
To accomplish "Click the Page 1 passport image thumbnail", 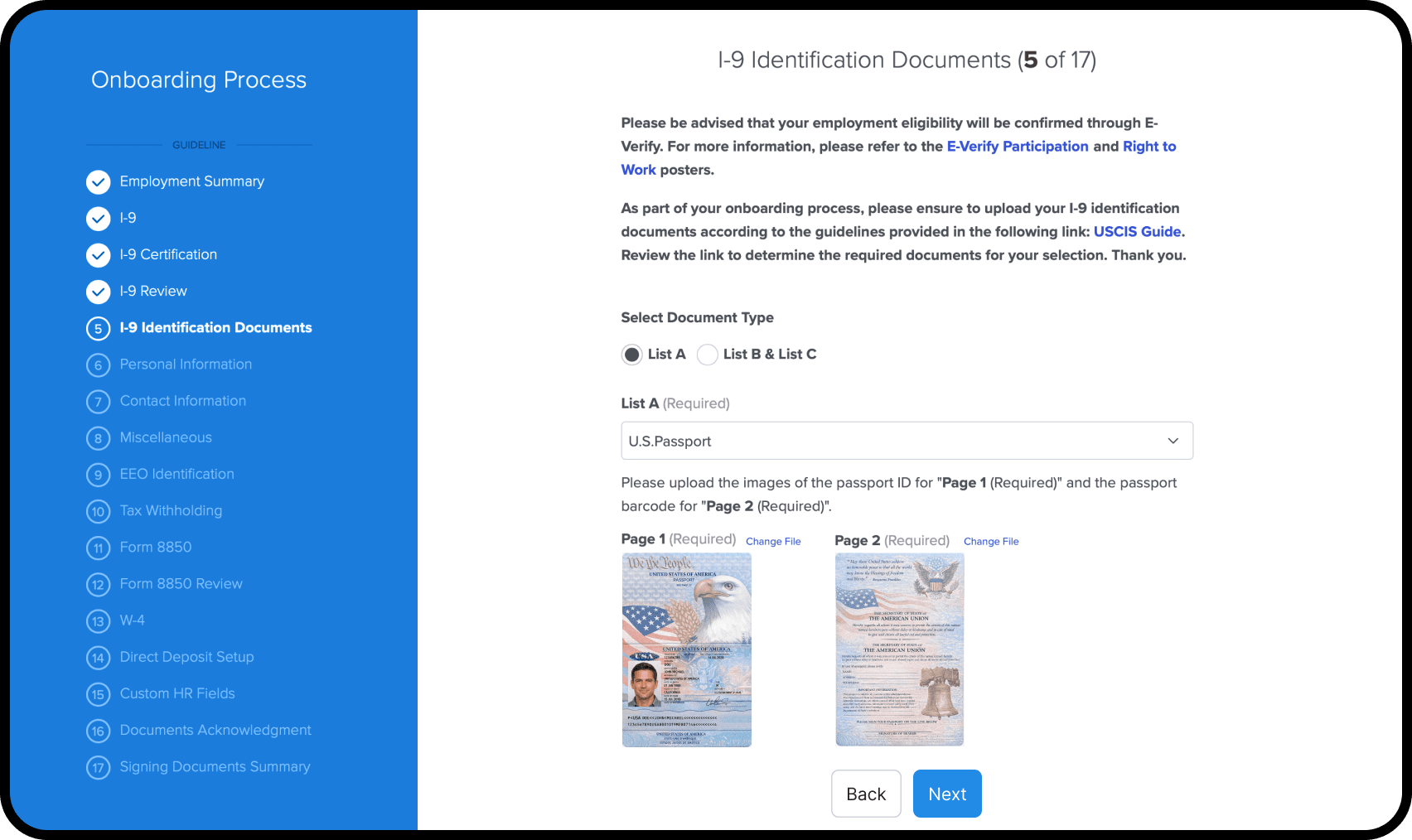I will pos(686,649).
